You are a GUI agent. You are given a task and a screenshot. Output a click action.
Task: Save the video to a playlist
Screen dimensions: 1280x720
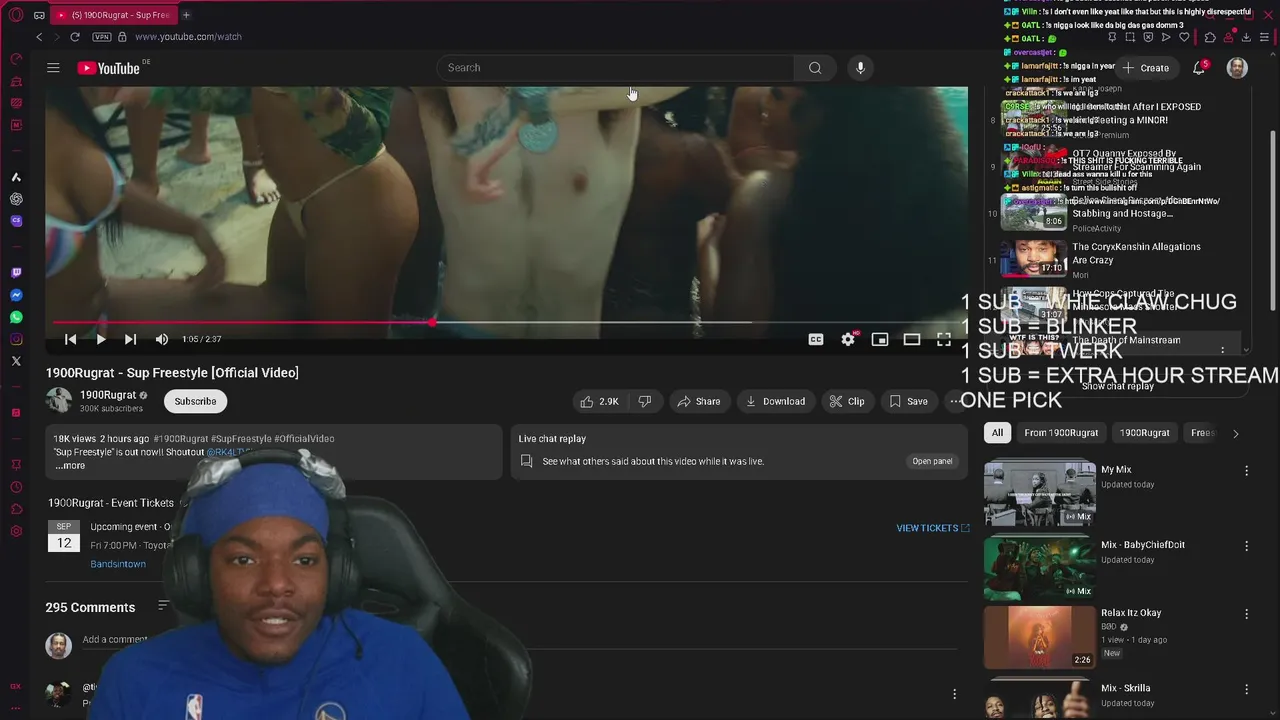pos(908,401)
